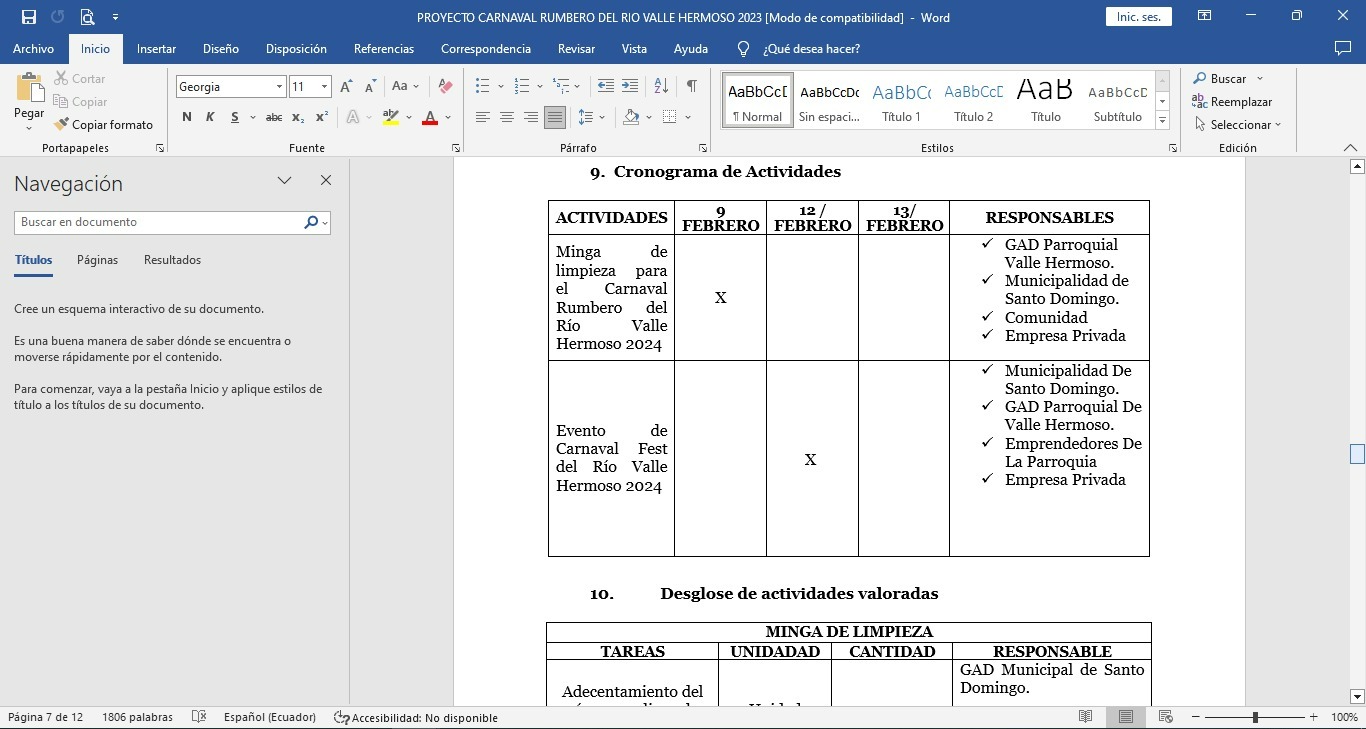Click the Paste clipboard icon
This screenshot has width=1366, height=729.
pyautogui.click(x=29, y=90)
